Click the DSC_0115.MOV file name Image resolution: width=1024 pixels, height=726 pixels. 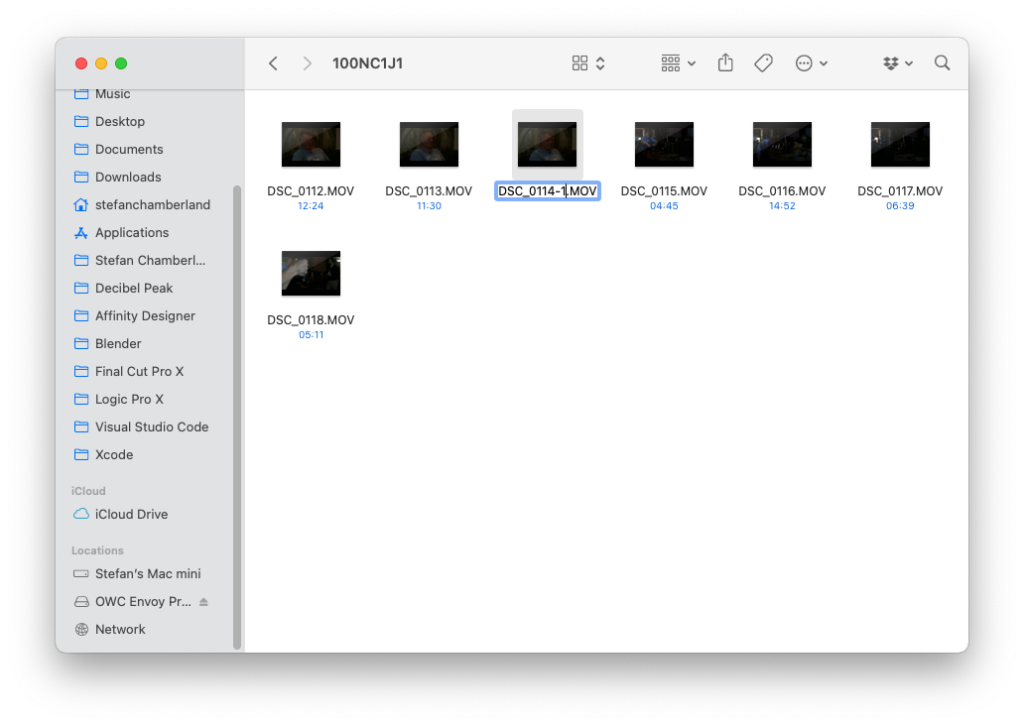tap(664, 191)
